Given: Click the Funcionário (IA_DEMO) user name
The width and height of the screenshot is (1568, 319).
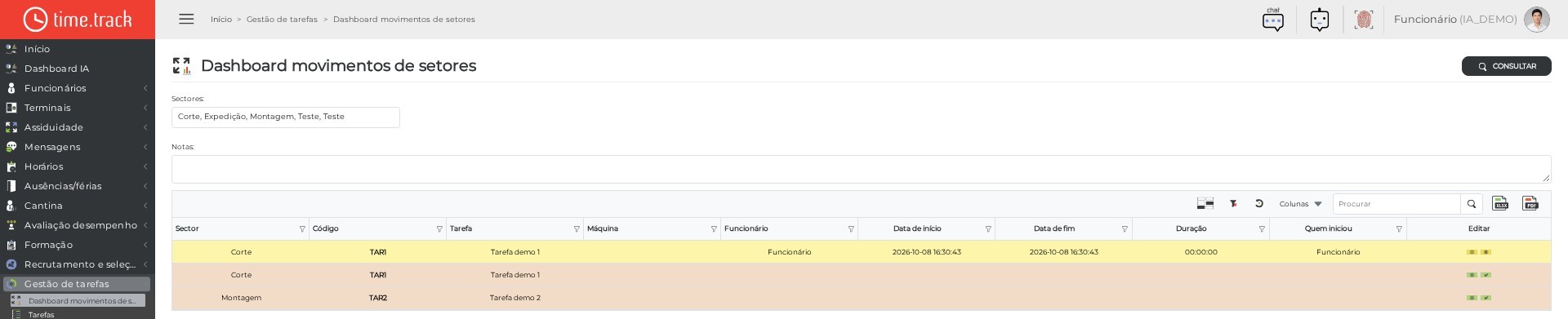Looking at the screenshot, I should 1455,19.
